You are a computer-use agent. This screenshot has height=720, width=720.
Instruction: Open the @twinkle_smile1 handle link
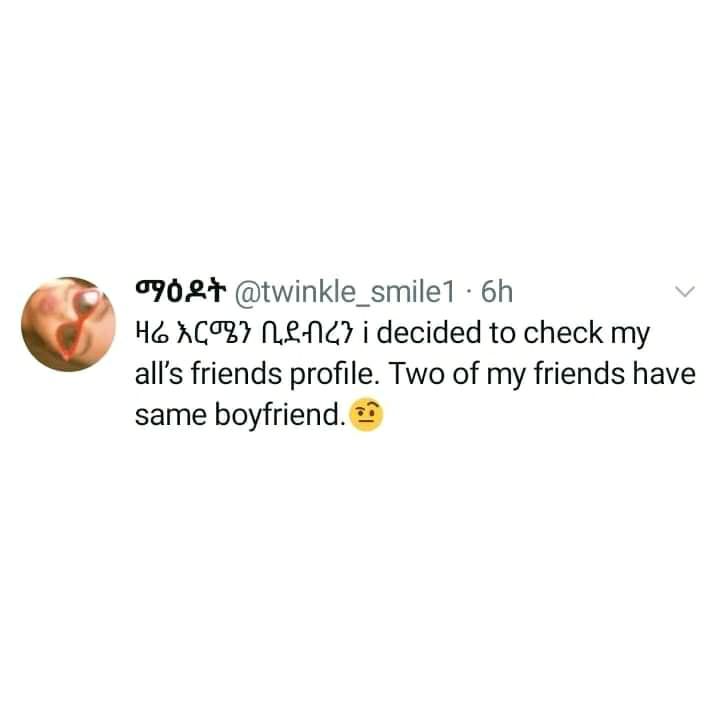click(x=345, y=292)
